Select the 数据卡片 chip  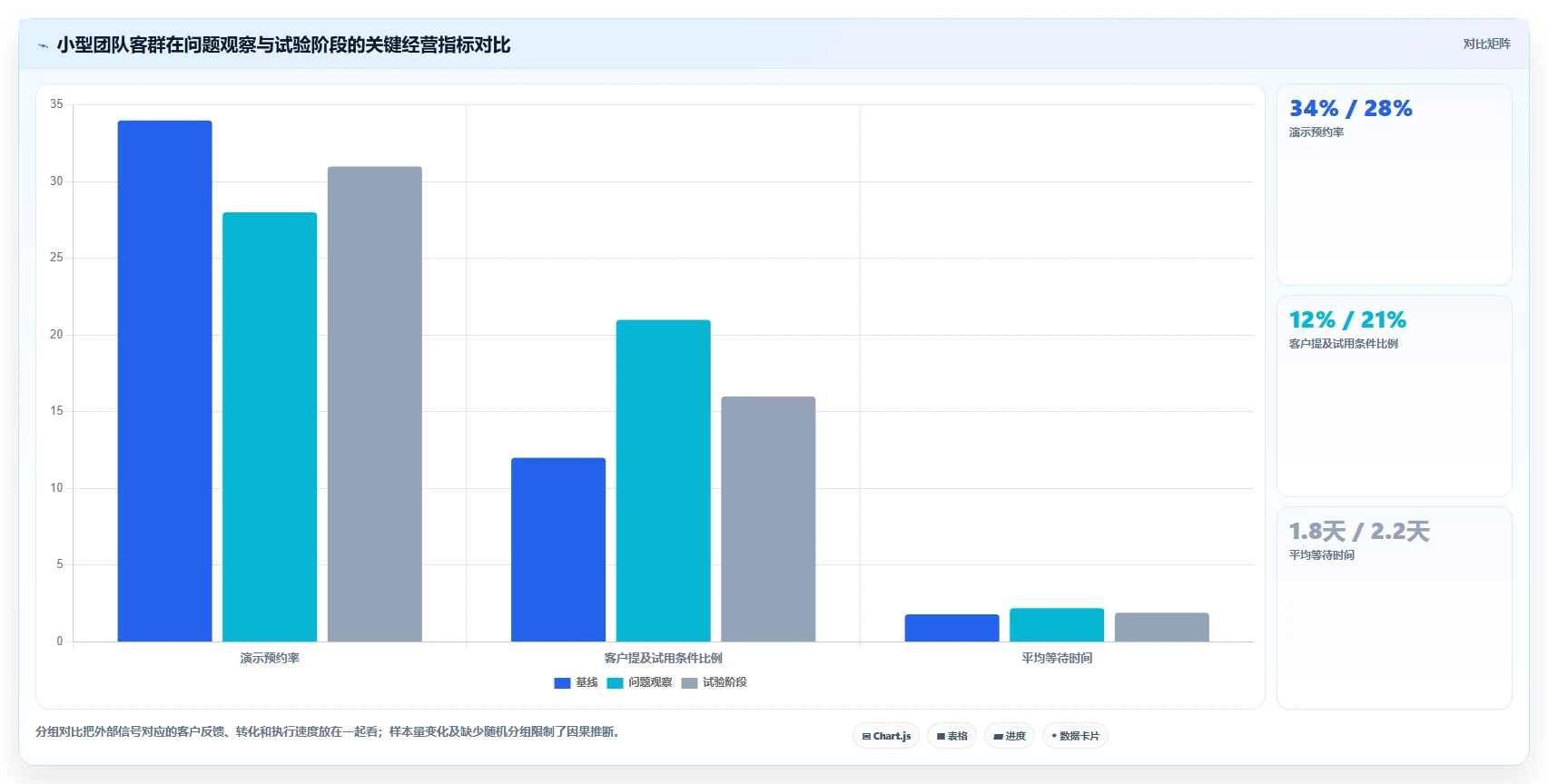pyautogui.click(x=1075, y=736)
